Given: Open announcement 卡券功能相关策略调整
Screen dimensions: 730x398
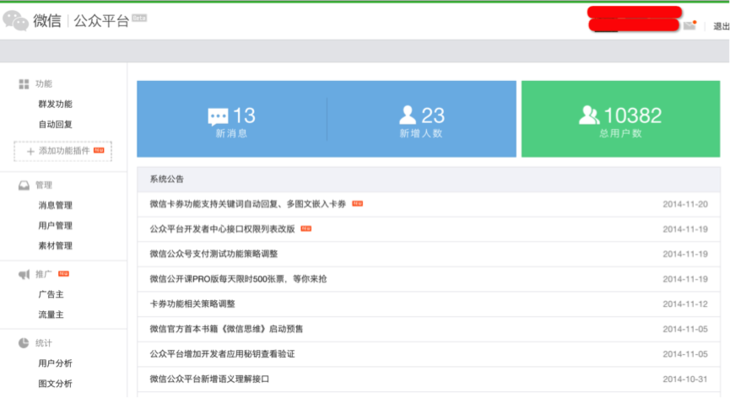Looking at the screenshot, I should click(192, 304).
